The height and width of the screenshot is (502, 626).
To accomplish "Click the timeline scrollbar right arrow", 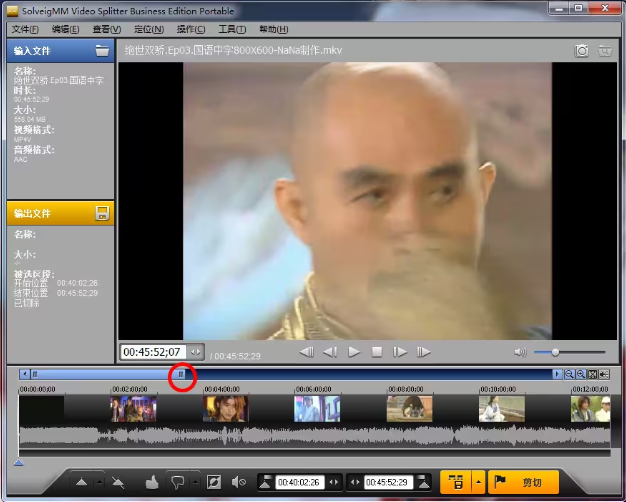I will click(x=557, y=374).
